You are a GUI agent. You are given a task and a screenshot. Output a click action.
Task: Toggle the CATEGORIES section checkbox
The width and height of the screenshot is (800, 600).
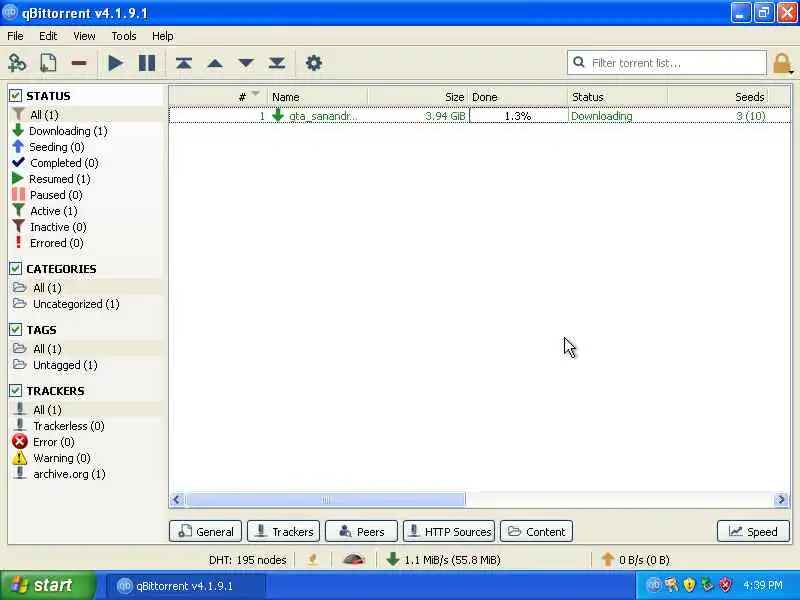(x=15, y=268)
